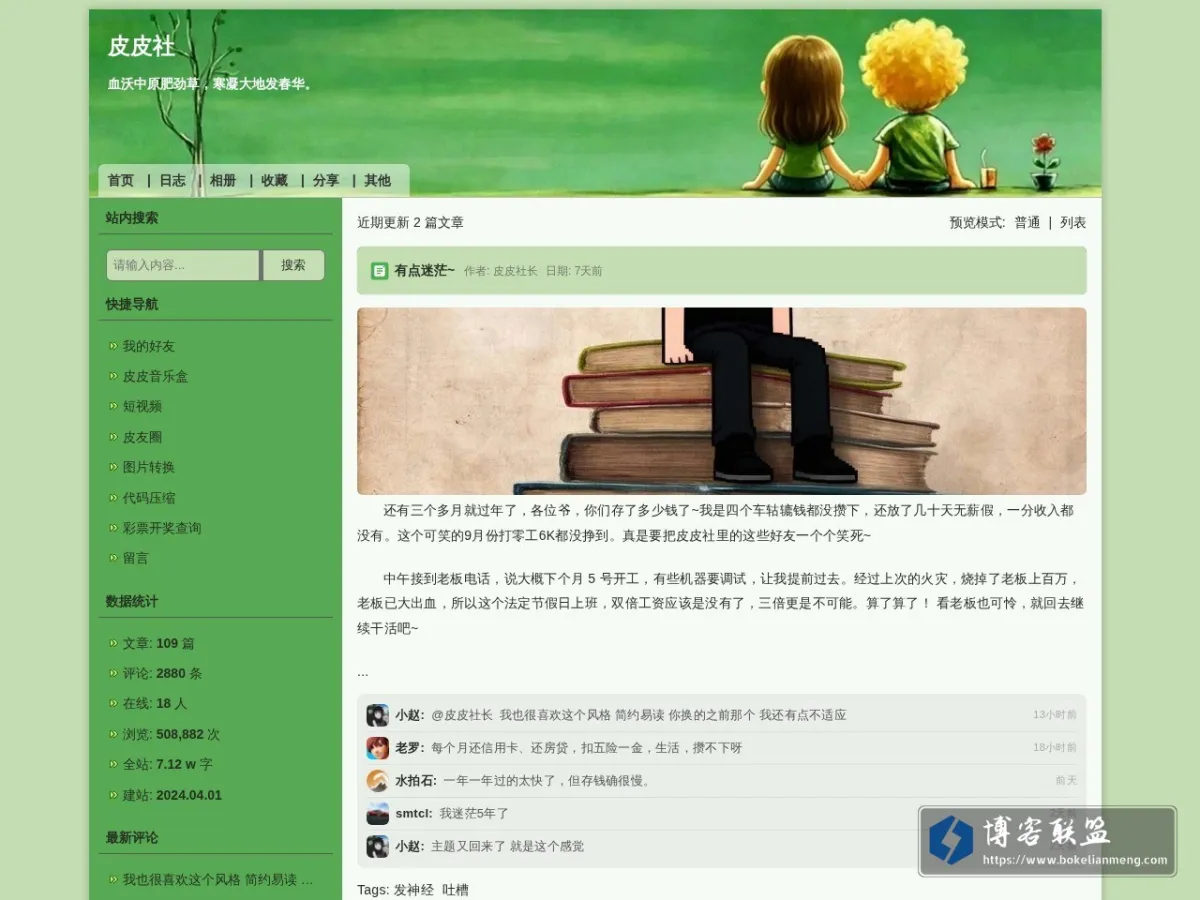
Task: Open 留言 in quick navigation
Action: click(x=135, y=558)
